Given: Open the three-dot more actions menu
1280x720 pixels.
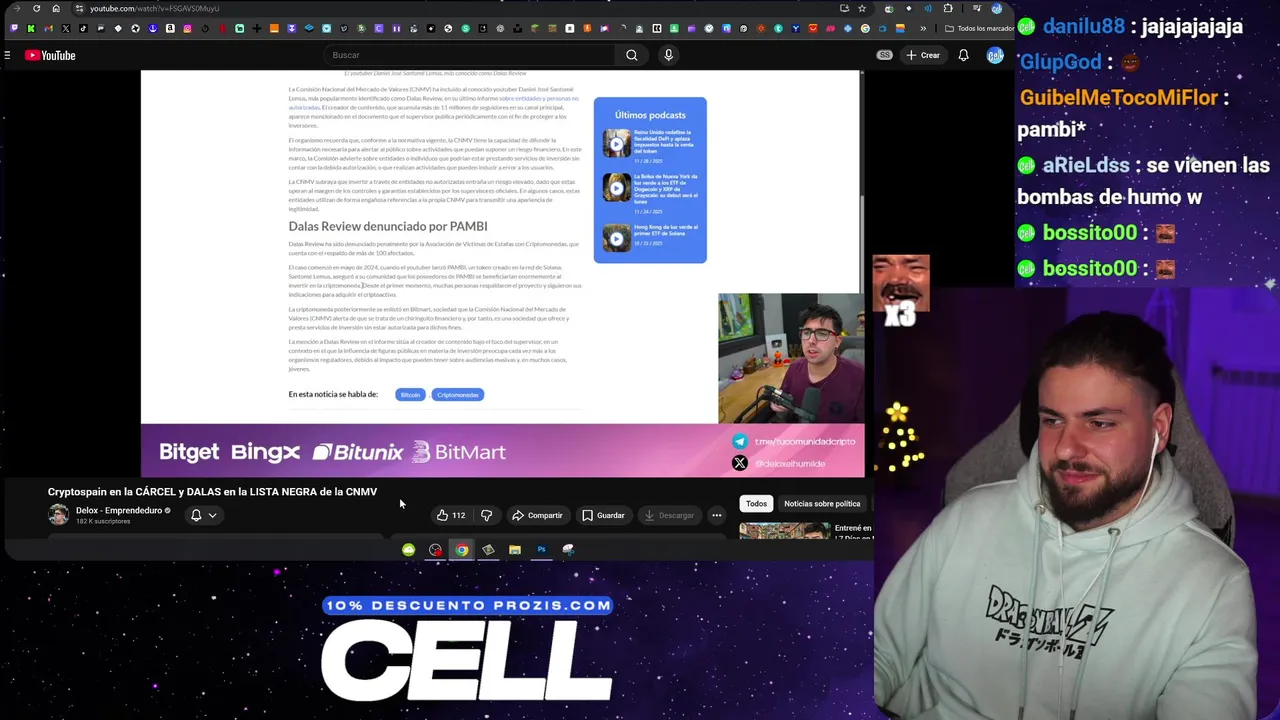Looking at the screenshot, I should click(x=716, y=515).
